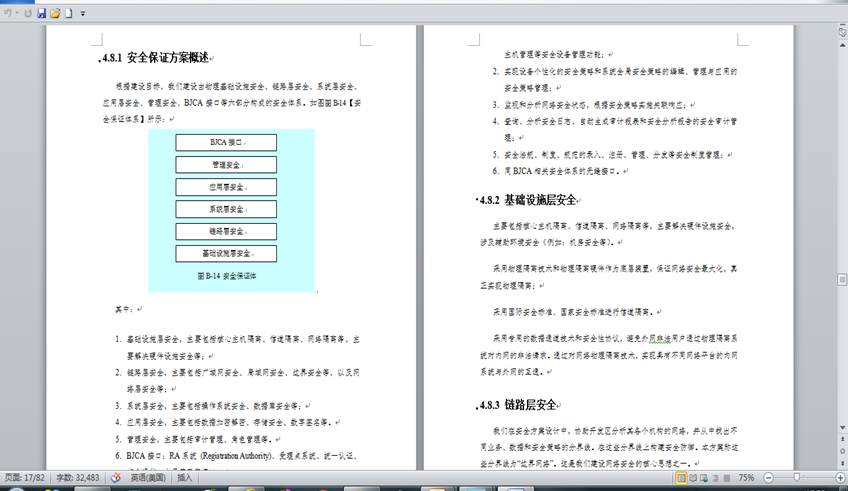Save the document with the floppy disk icon

point(42,13)
